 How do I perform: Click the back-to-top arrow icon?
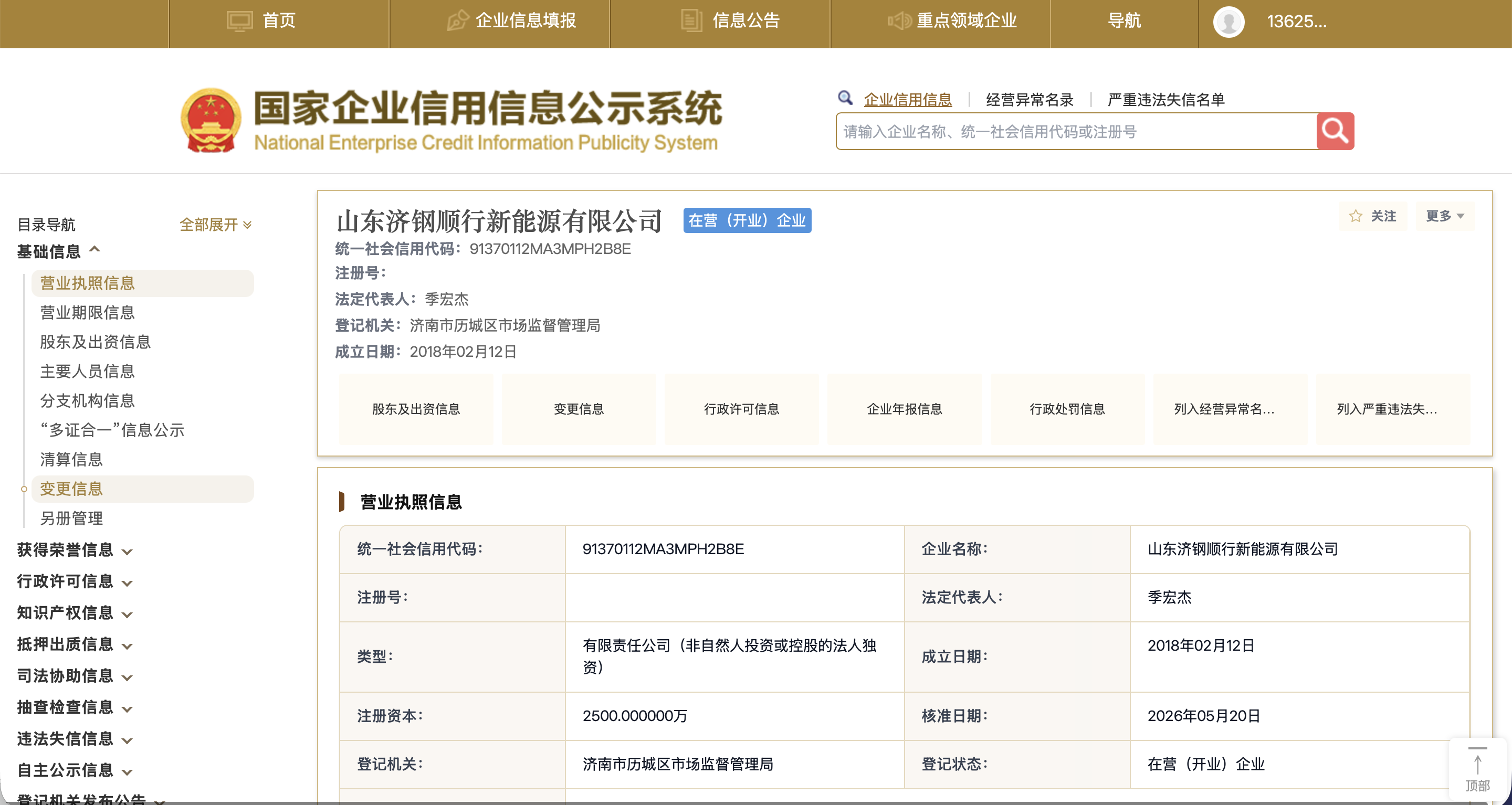click(x=1477, y=764)
